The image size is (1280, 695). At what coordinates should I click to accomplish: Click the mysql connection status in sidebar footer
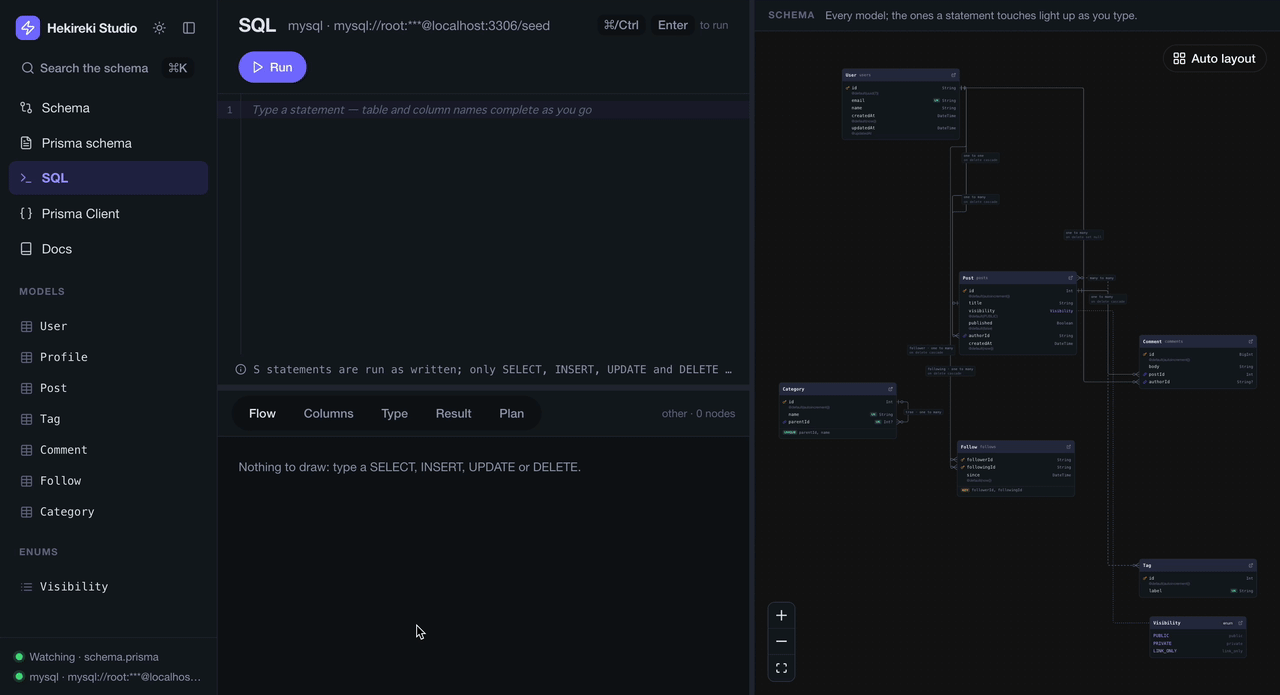click(107, 677)
